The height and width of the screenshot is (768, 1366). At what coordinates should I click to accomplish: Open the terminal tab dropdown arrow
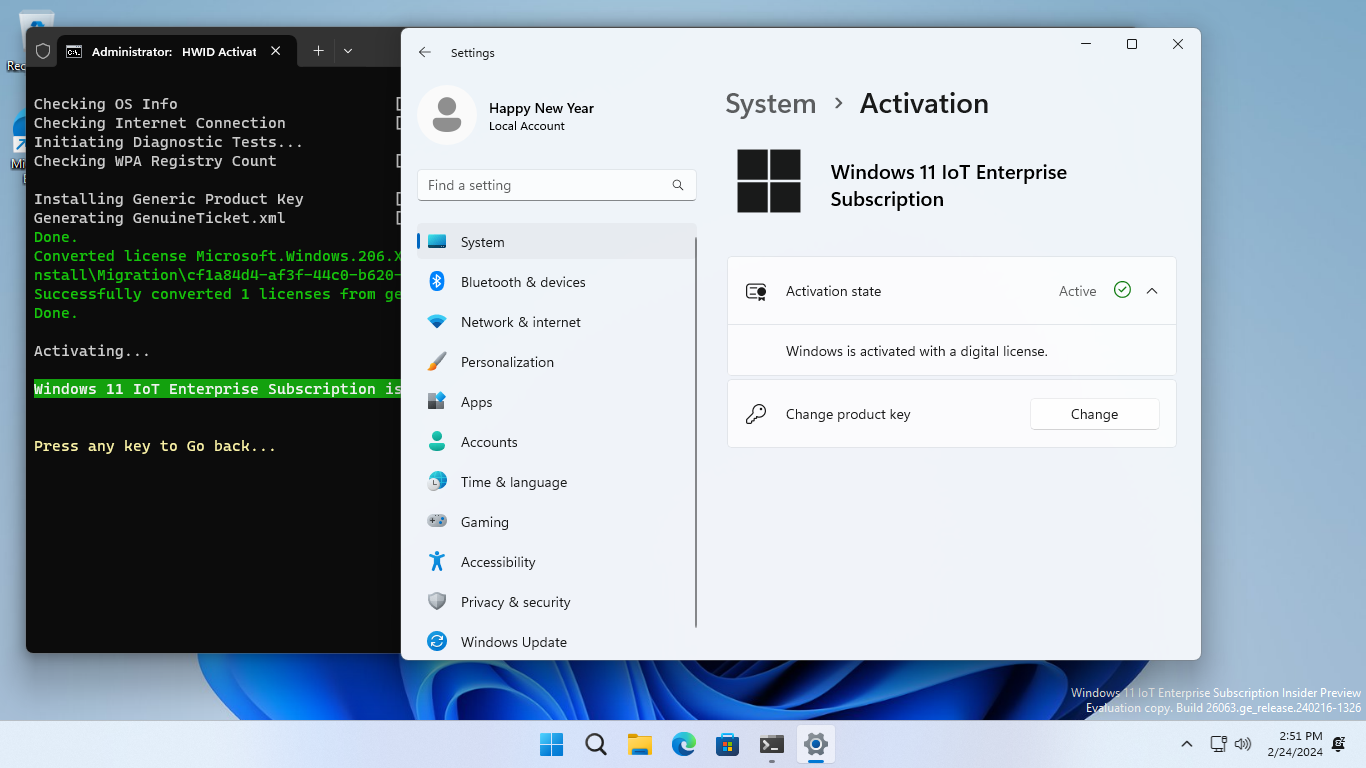(348, 51)
